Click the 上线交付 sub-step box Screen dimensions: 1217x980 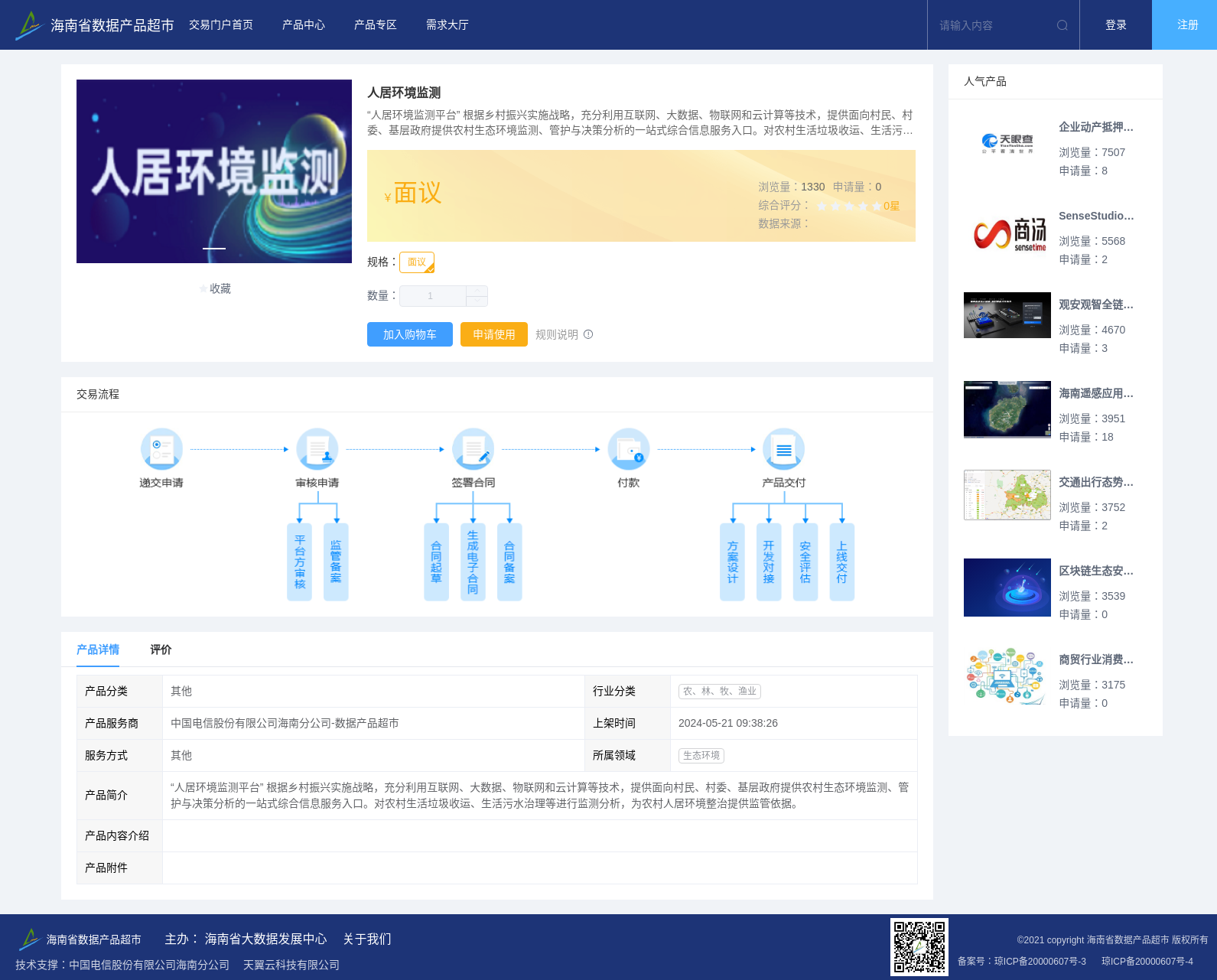[x=842, y=562]
